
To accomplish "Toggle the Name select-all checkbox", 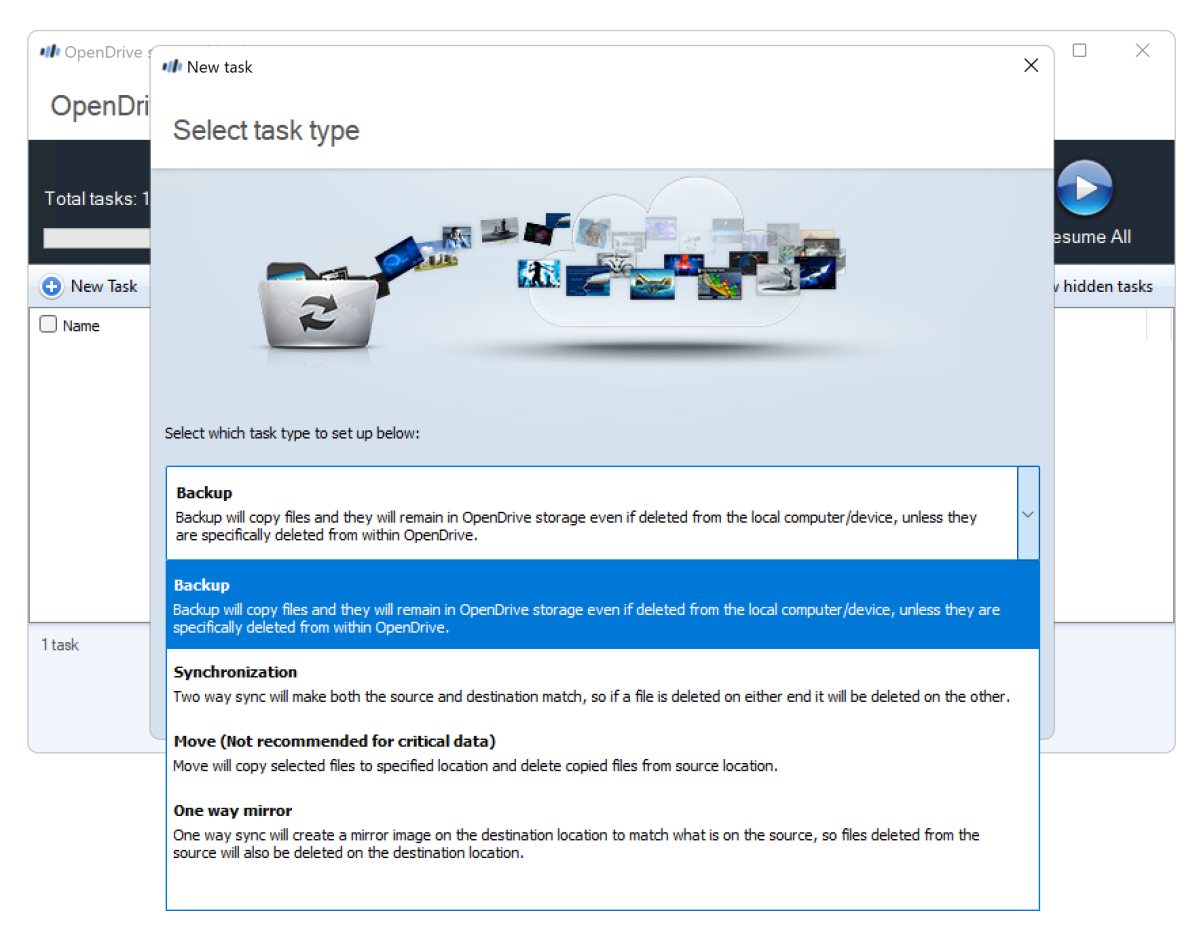I will (x=48, y=325).
